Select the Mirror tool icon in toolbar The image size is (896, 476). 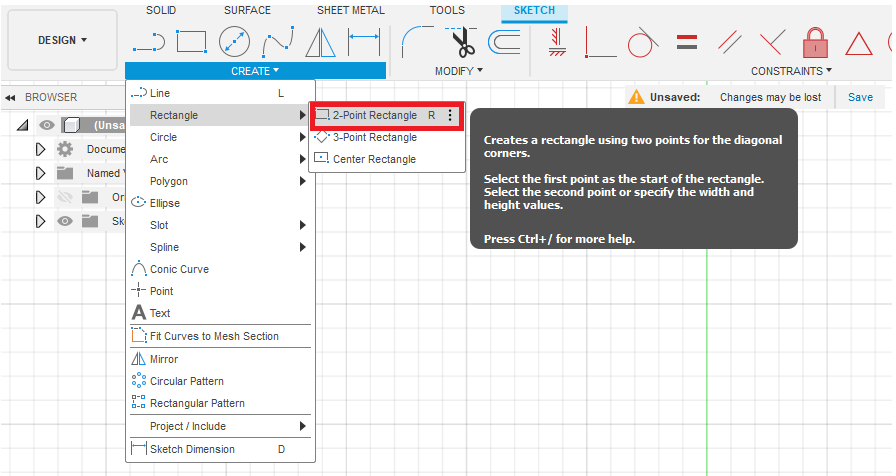(x=320, y=43)
